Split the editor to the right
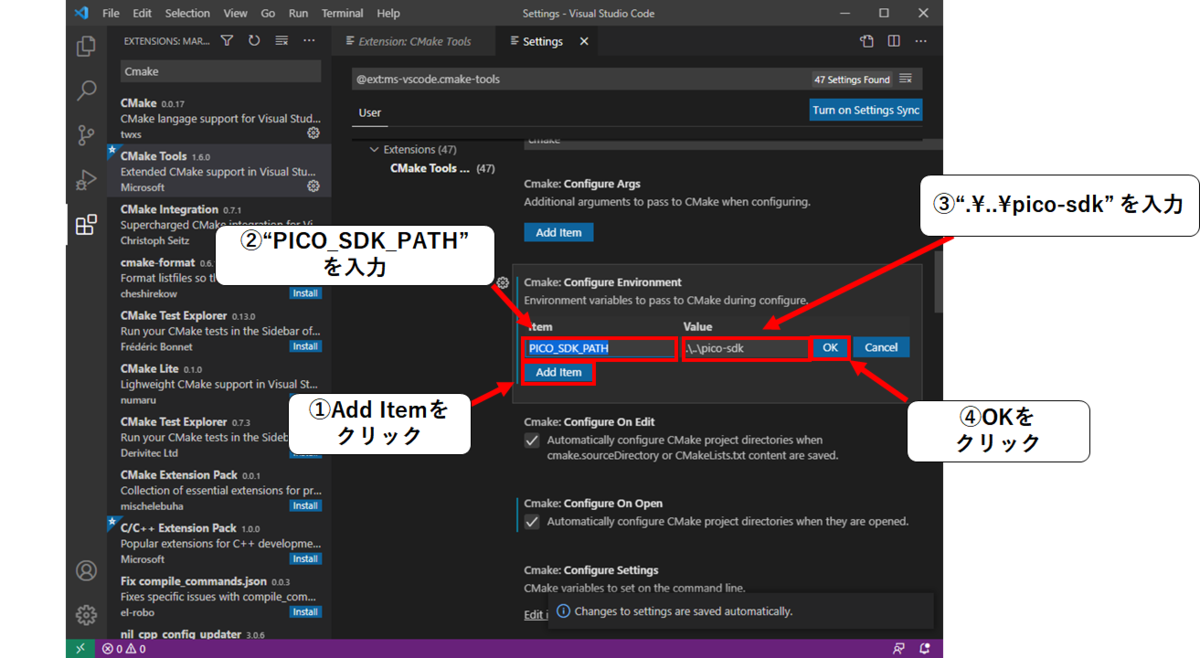The width and height of the screenshot is (1200, 658). [x=894, y=41]
